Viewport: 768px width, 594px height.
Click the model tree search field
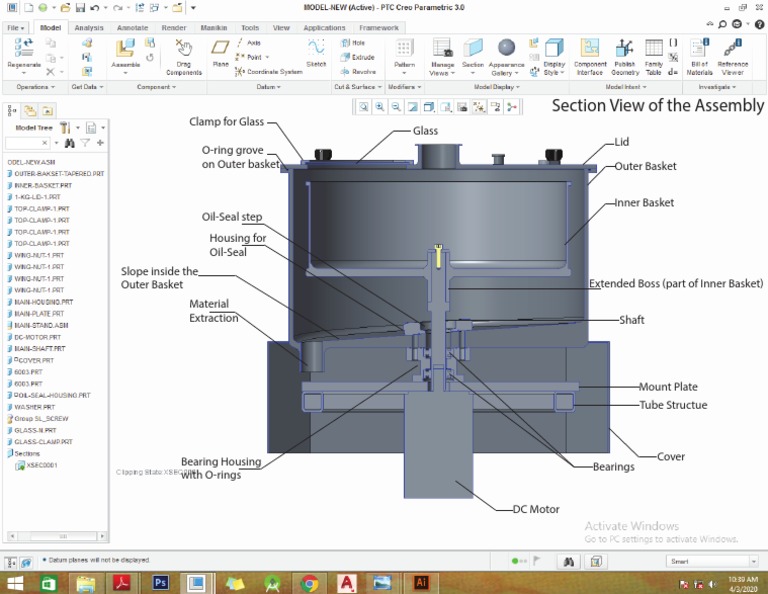point(26,143)
